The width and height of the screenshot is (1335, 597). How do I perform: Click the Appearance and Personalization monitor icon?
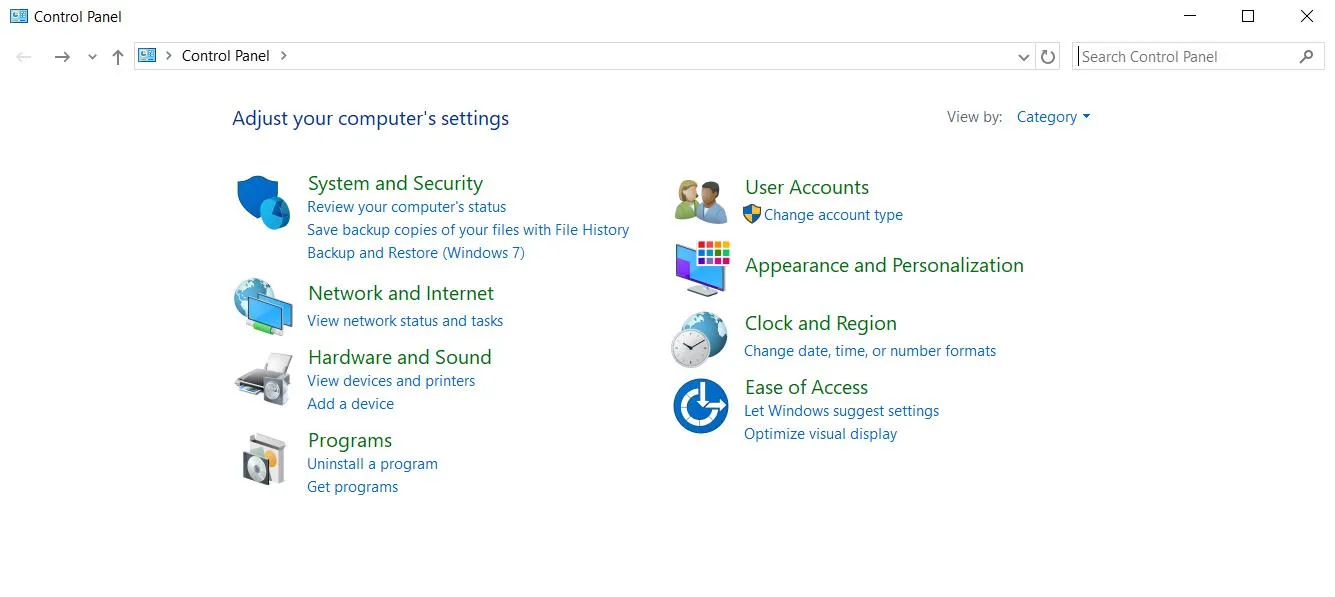(x=702, y=267)
